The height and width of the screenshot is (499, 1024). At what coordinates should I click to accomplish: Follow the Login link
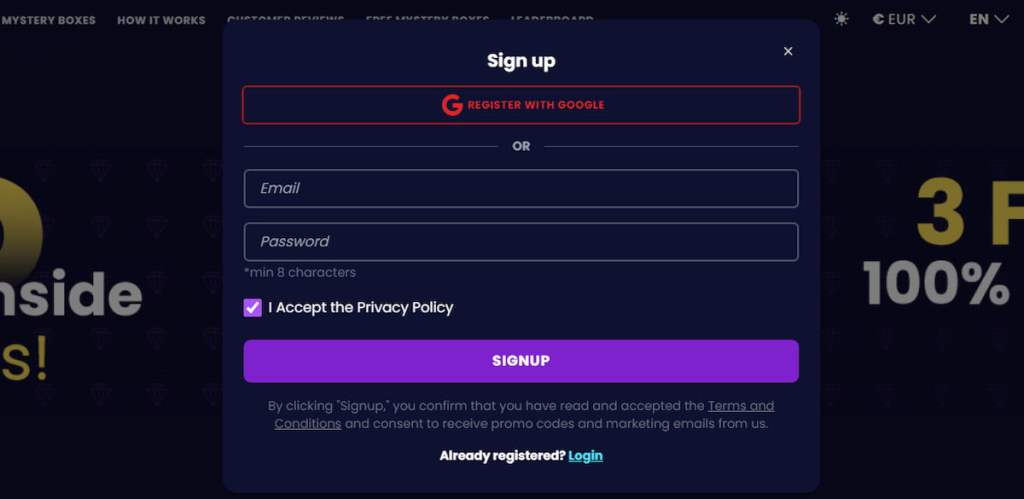pos(585,456)
